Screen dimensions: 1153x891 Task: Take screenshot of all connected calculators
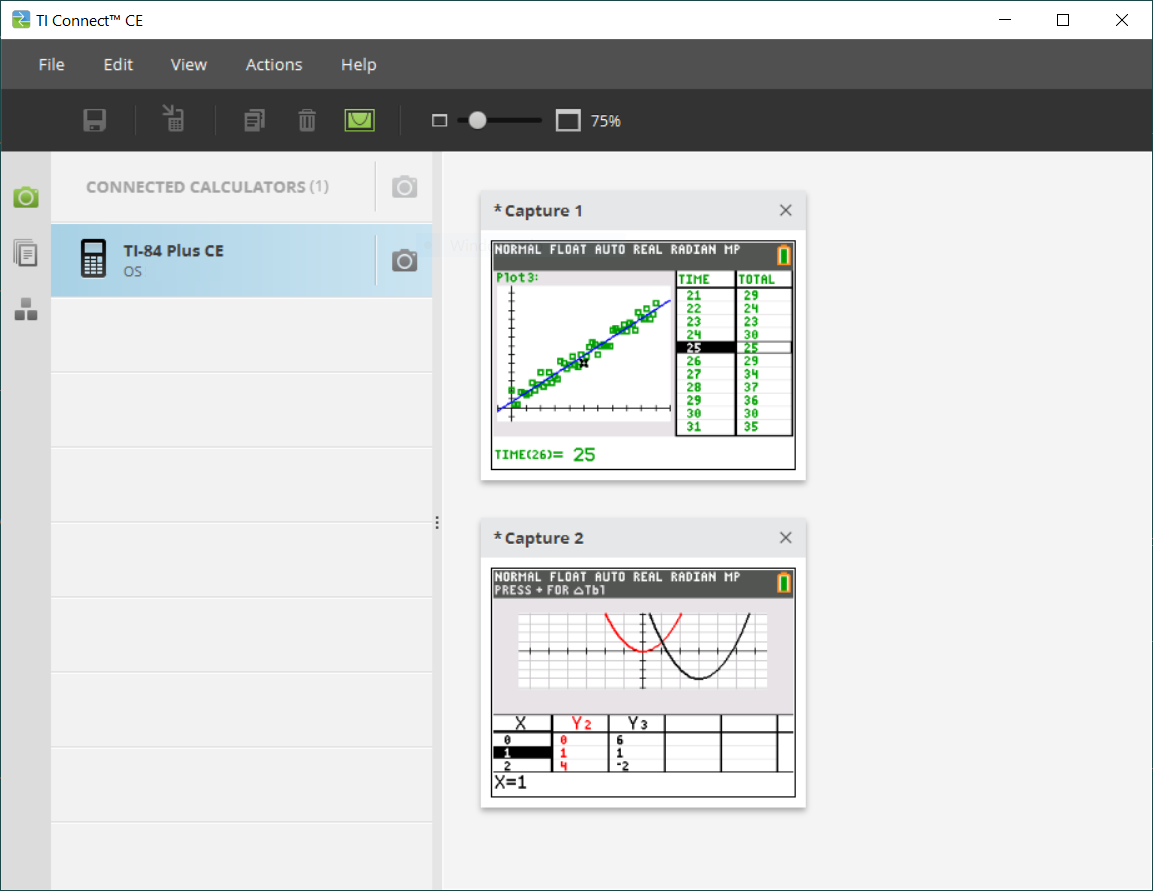point(404,187)
